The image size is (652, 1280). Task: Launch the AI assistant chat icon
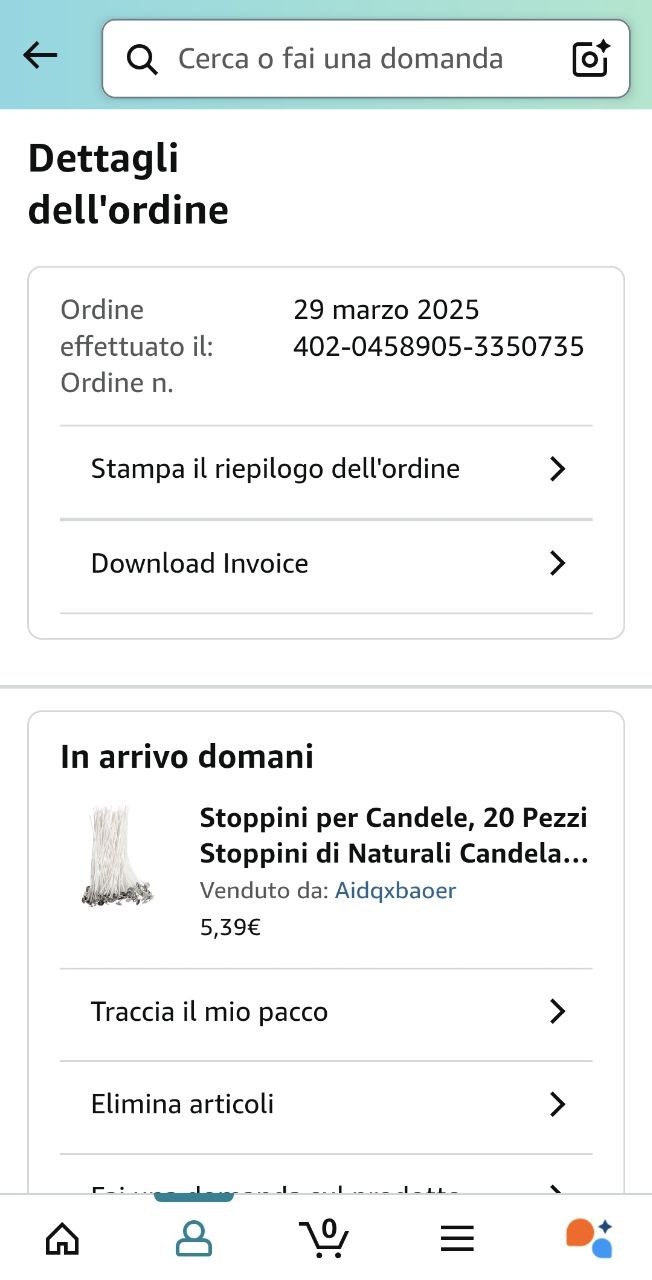click(589, 1238)
